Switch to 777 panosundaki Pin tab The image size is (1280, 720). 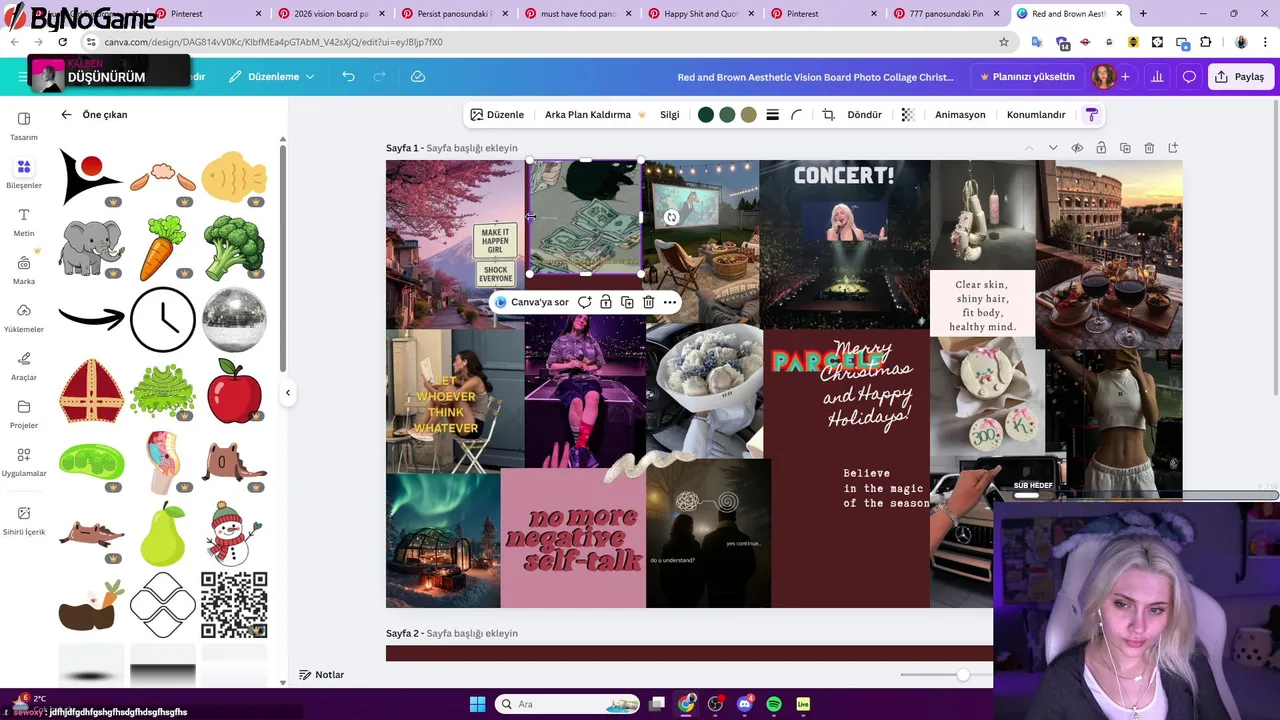click(940, 14)
